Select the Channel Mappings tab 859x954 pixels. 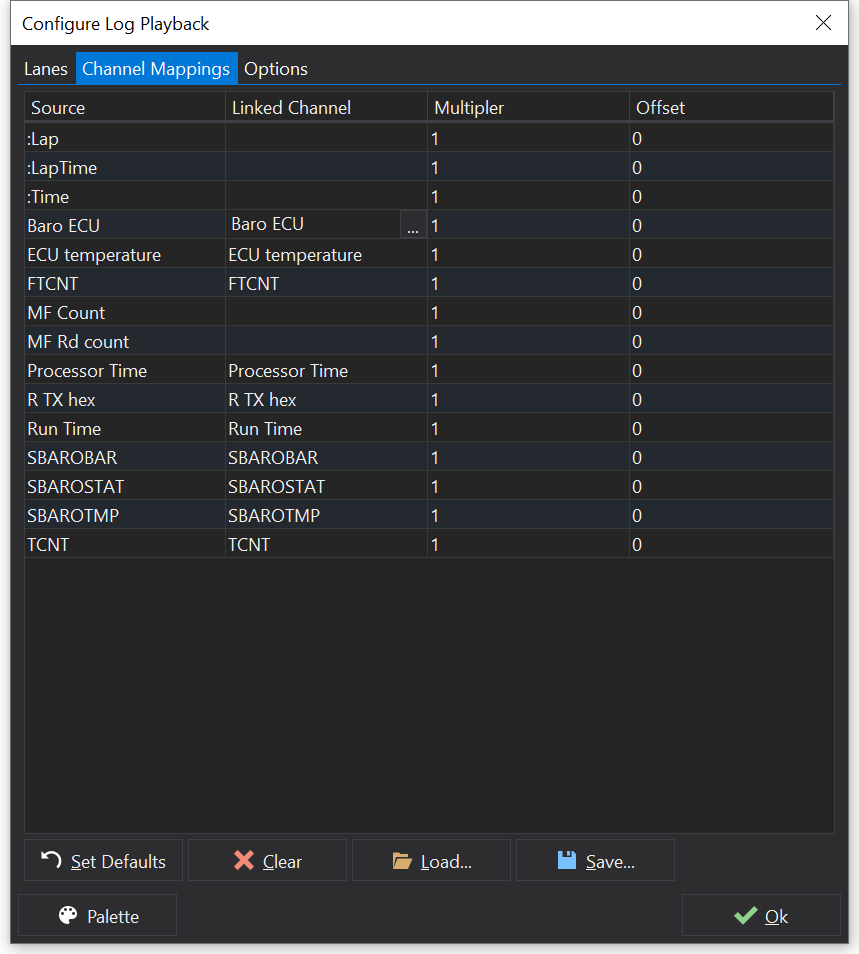pos(156,69)
